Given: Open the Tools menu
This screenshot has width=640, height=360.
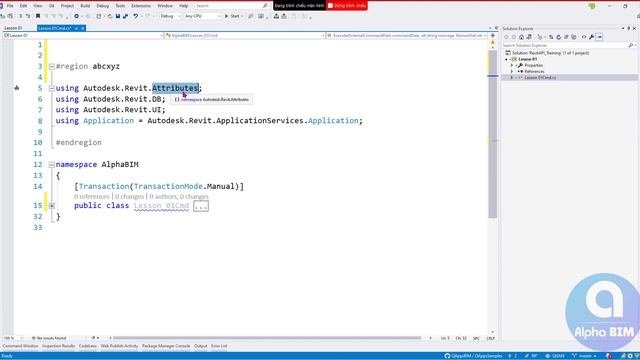Looking at the screenshot, I should pyautogui.click(x=120, y=6).
